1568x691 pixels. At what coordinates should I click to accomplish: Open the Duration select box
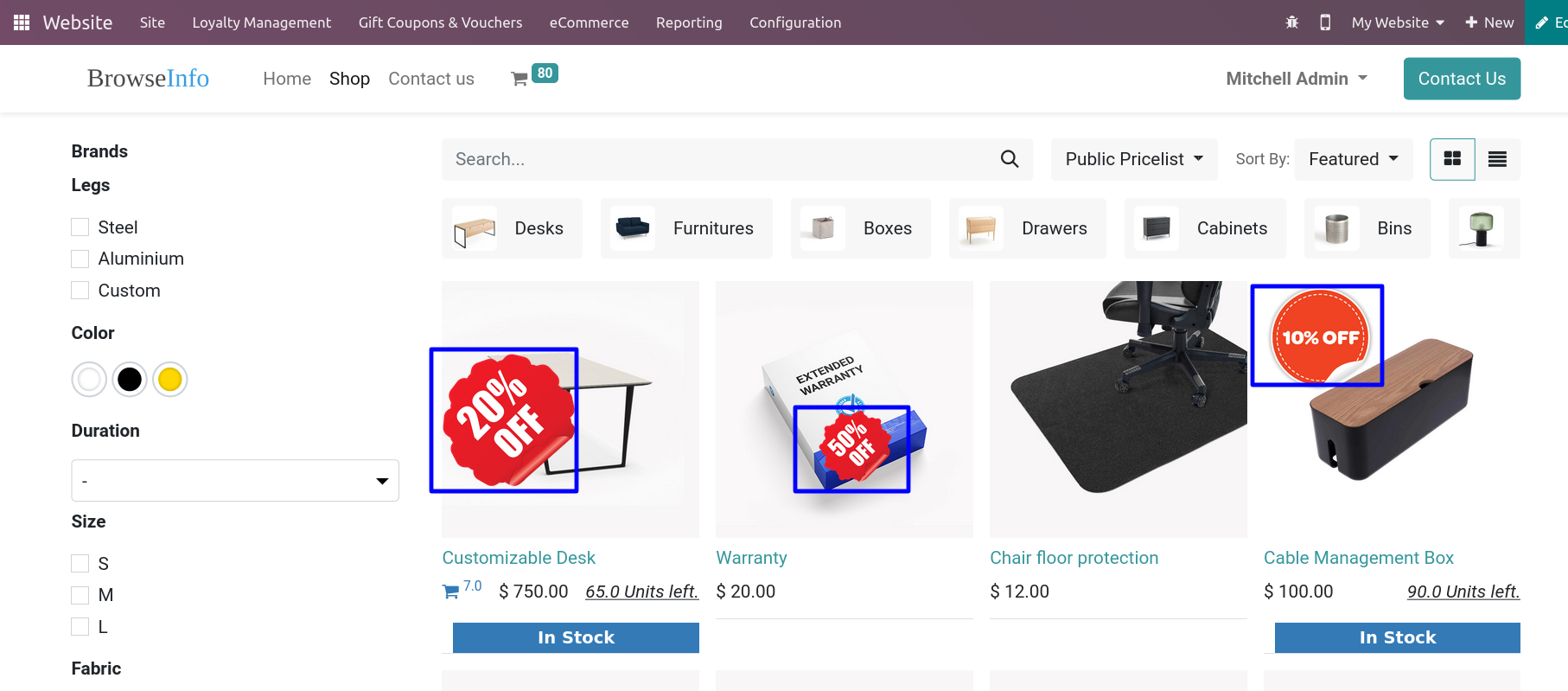[x=235, y=481]
